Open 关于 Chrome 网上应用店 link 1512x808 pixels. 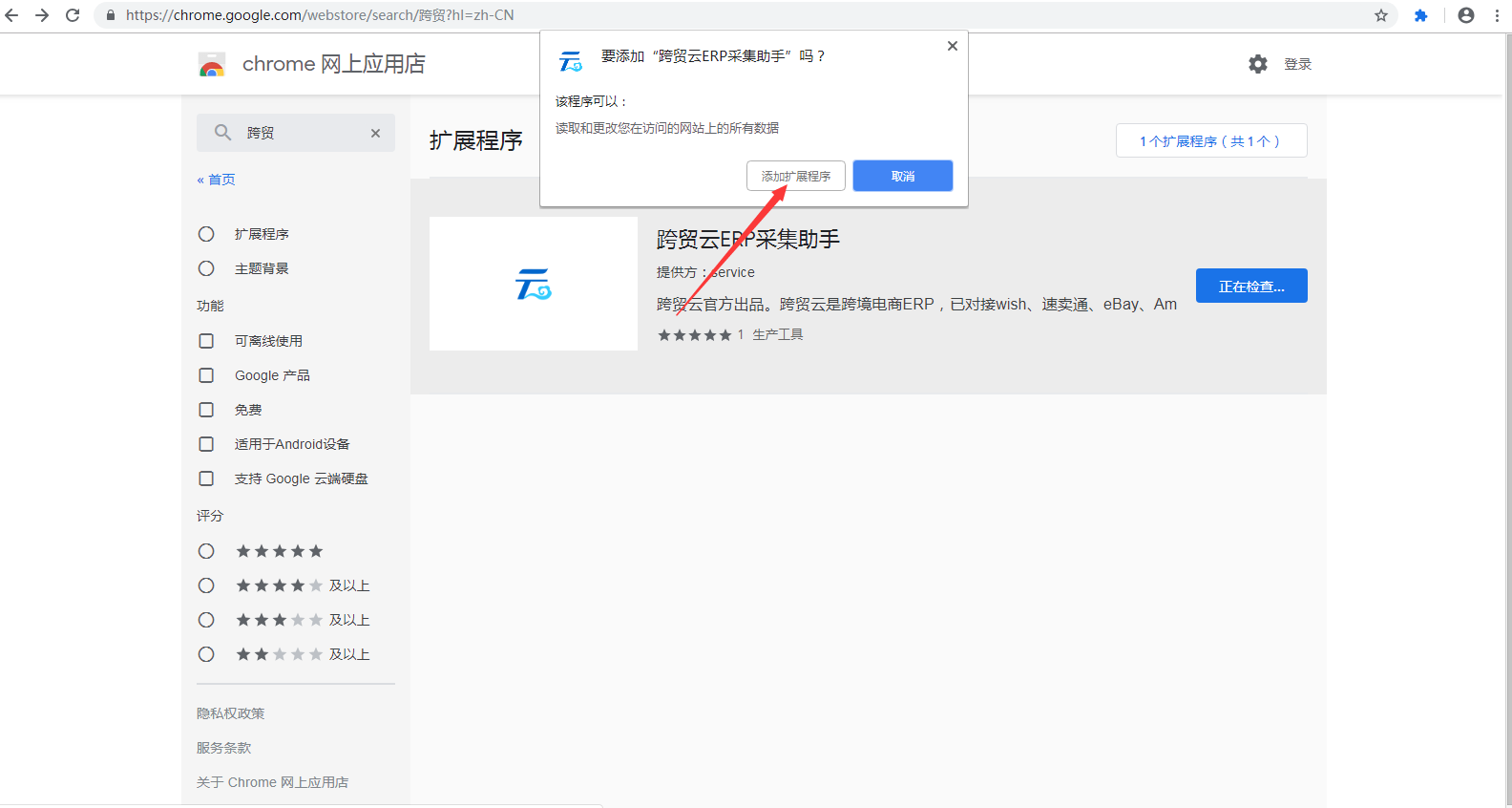[x=272, y=782]
